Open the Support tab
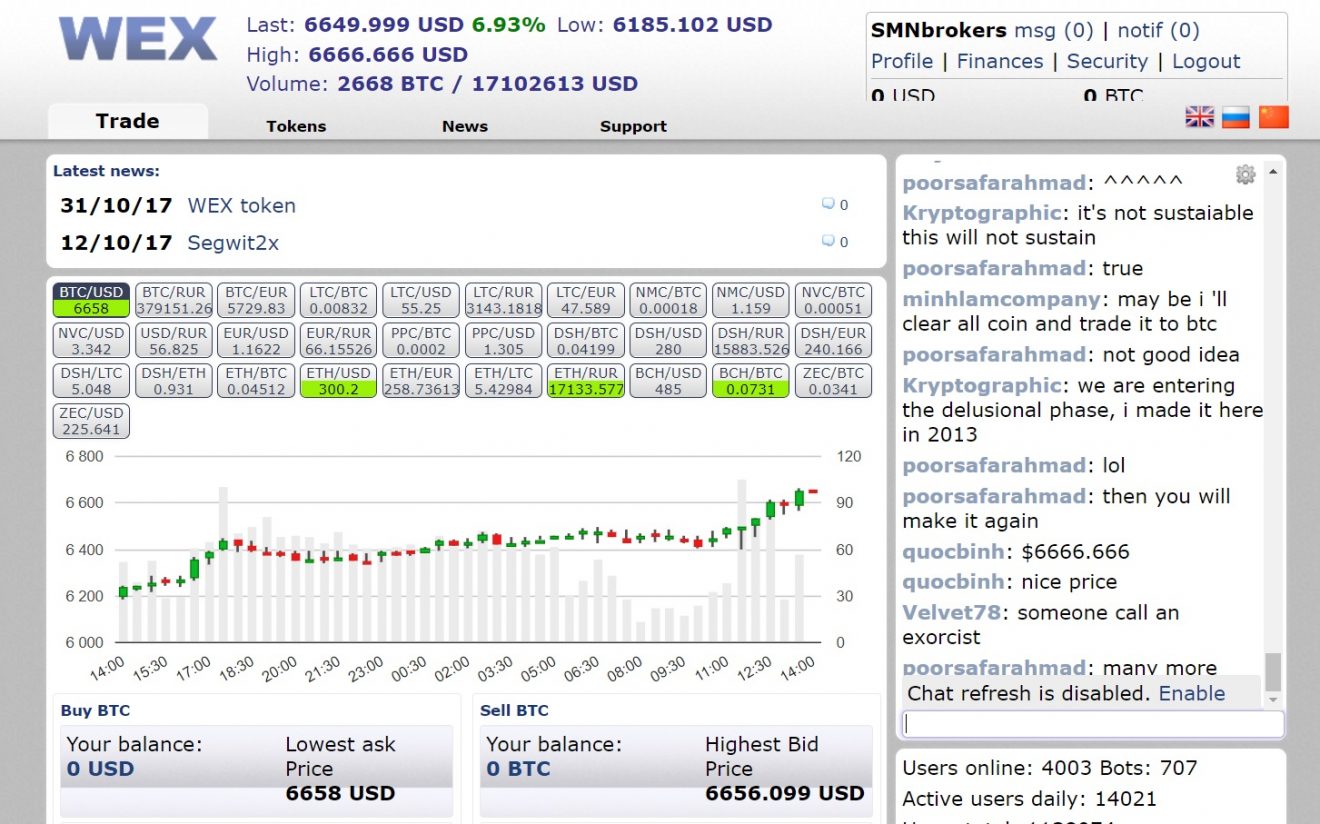Viewport: 1320px width, 824px height. (633, 126)
